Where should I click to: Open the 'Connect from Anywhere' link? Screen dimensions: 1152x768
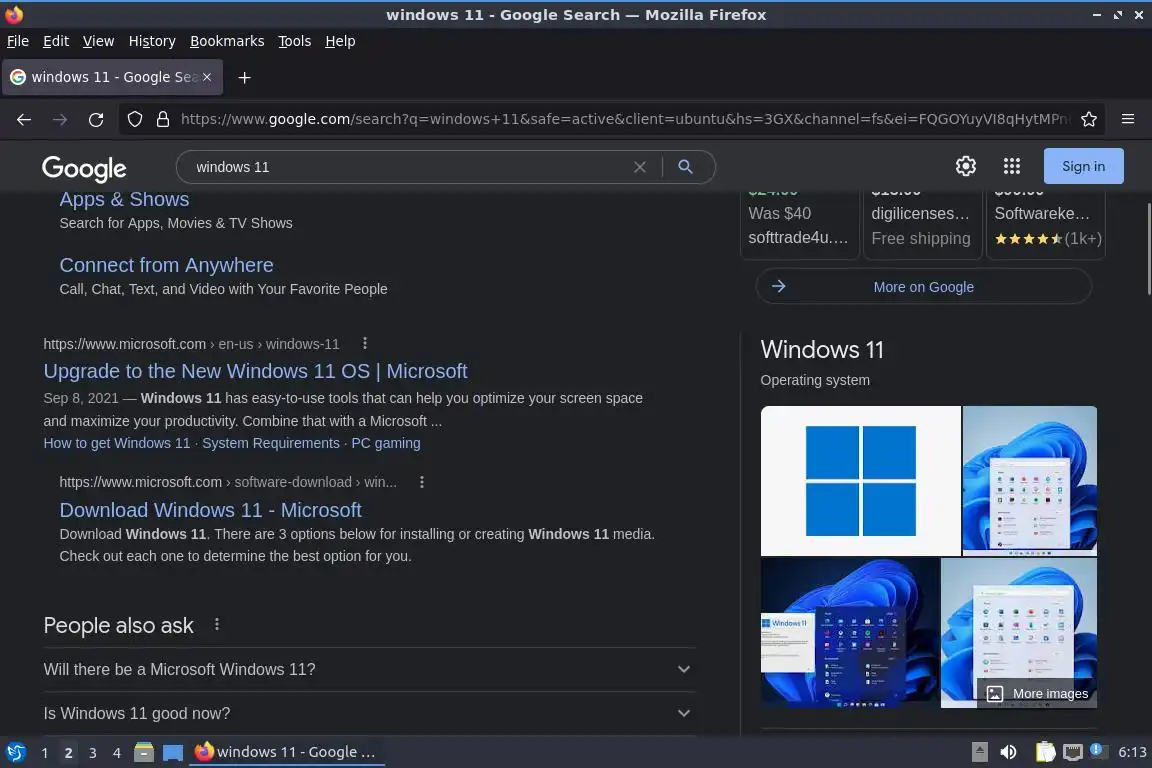click(x=166, y=265)
